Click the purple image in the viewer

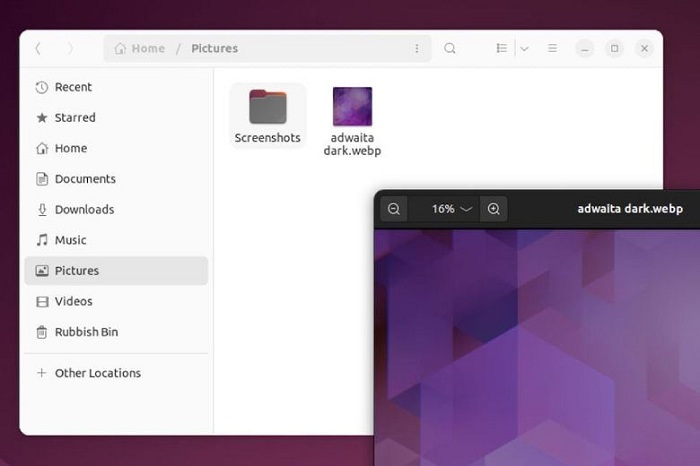537,347
